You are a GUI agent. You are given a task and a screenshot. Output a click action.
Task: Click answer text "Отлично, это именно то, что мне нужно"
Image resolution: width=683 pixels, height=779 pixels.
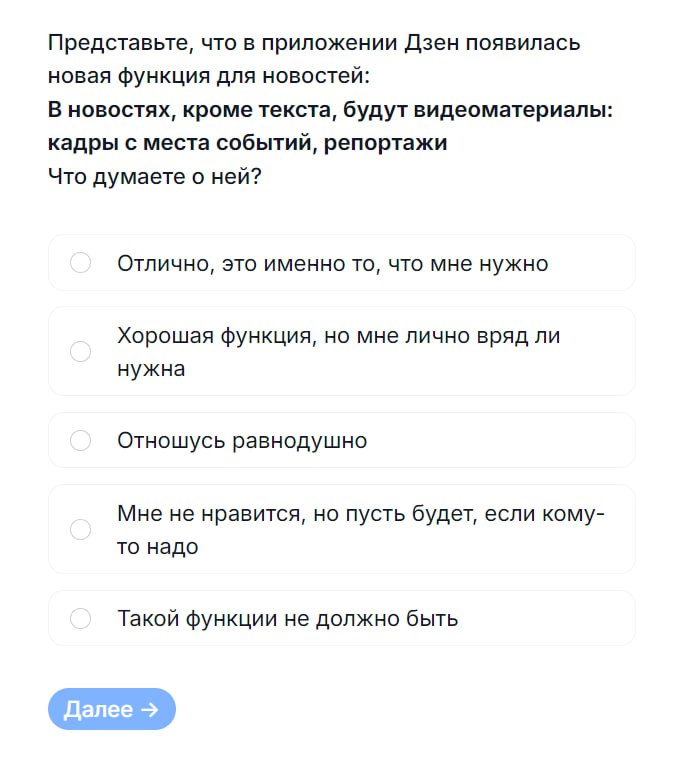(x=332, y=264)
